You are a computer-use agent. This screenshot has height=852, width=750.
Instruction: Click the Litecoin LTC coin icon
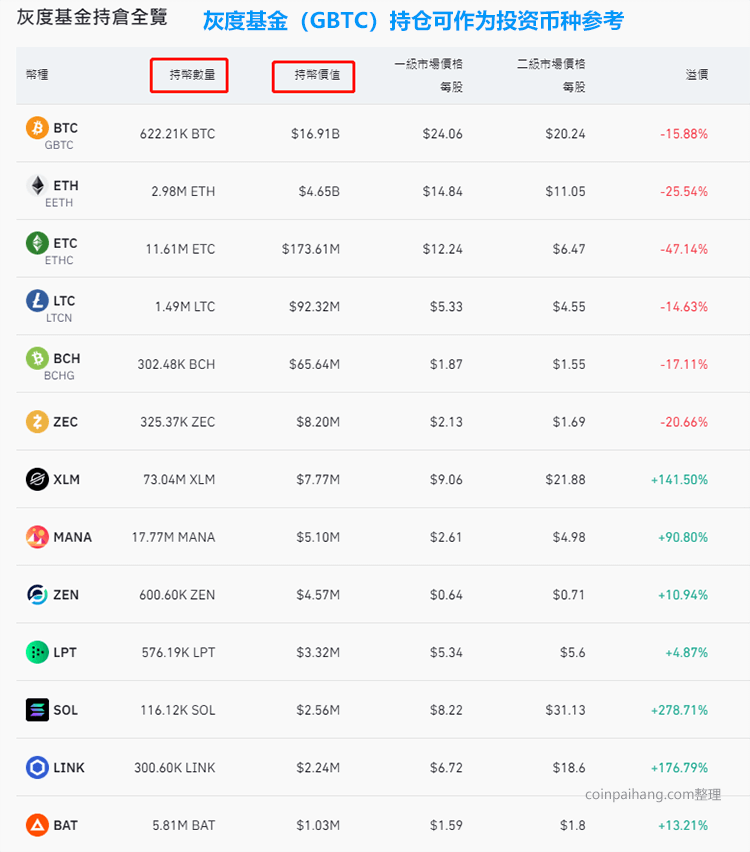click(x=37, y=300)
